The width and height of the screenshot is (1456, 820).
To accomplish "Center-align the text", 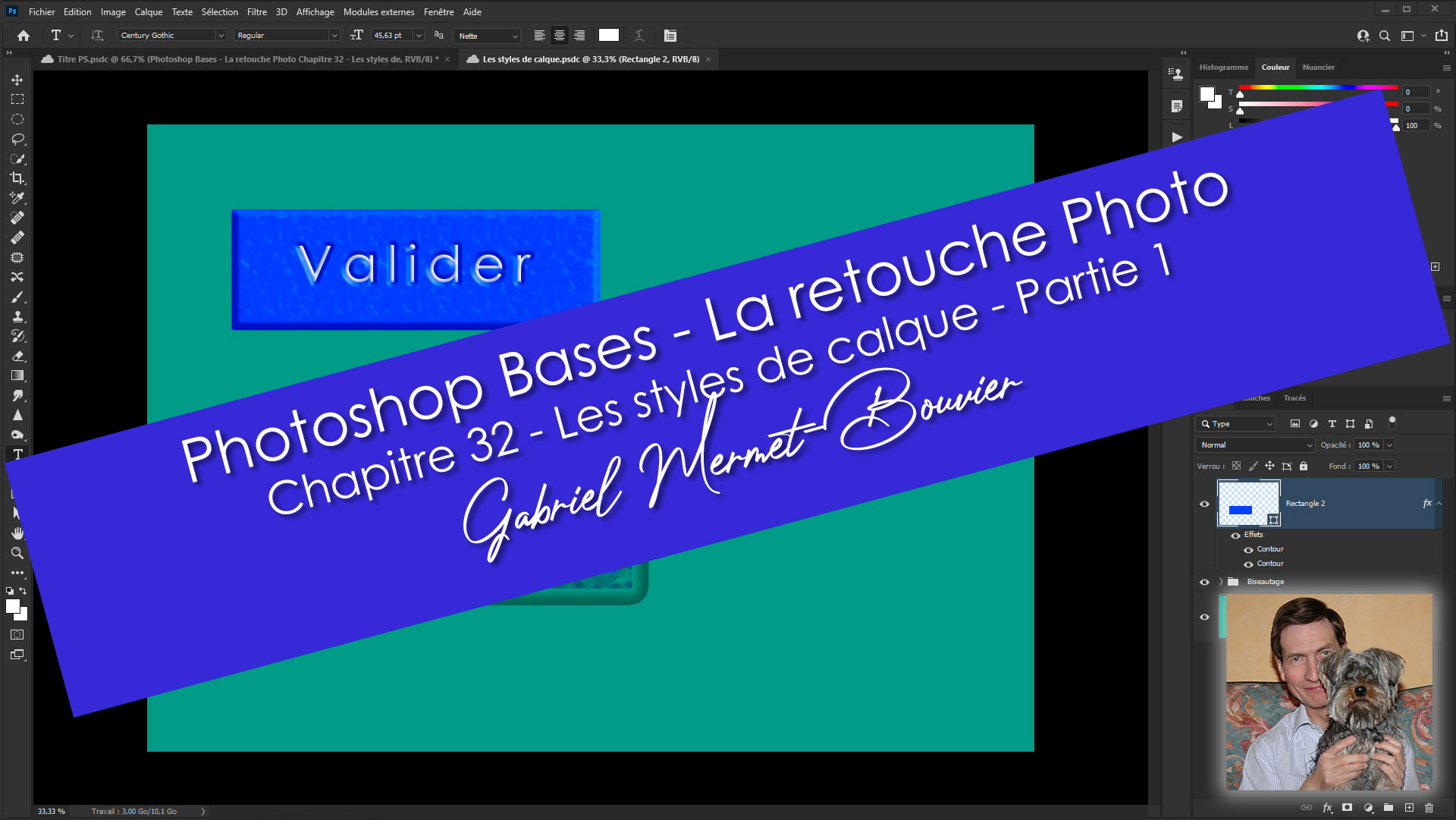I will pos(559,36).
